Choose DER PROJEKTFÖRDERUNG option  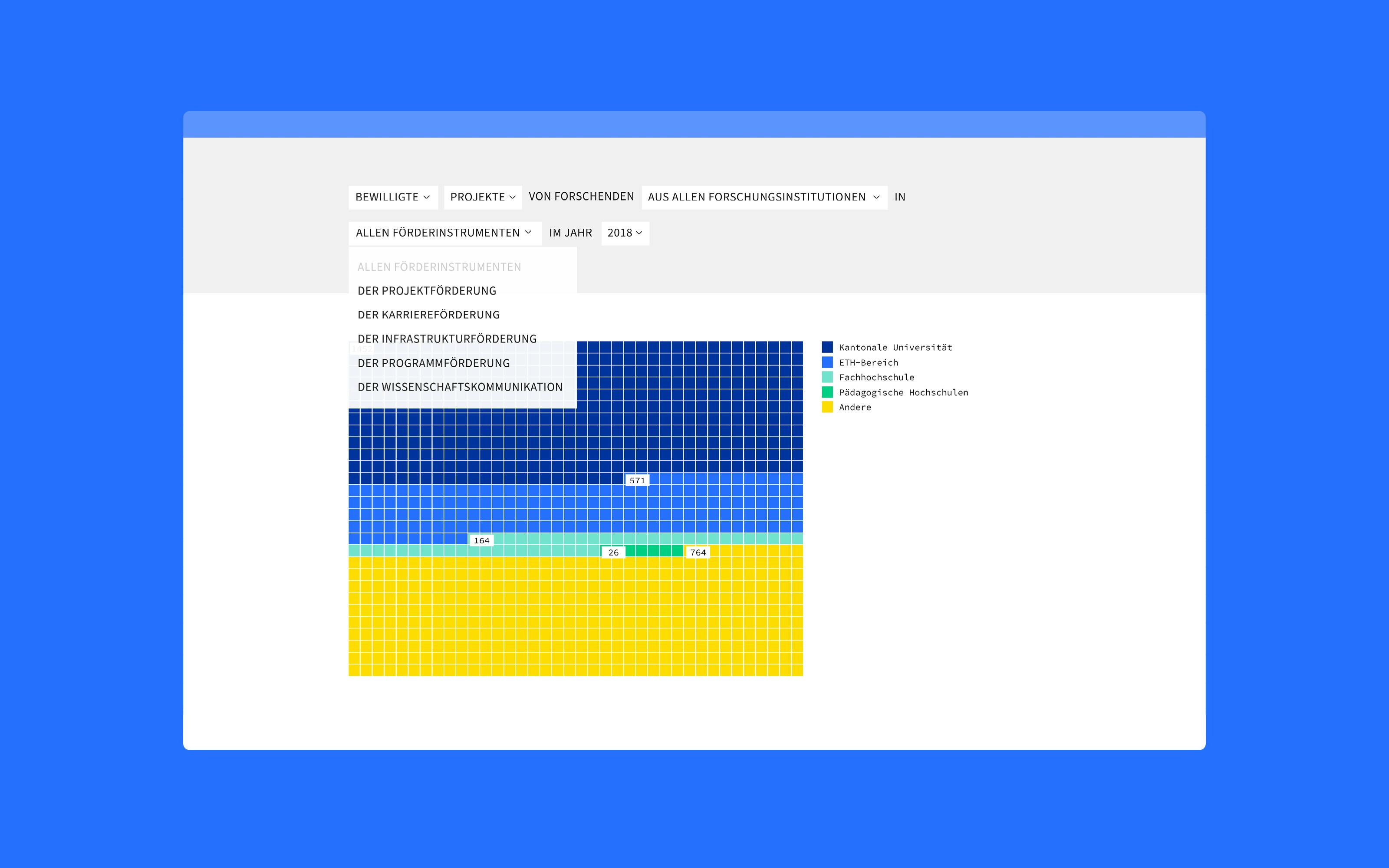(427, 291)
